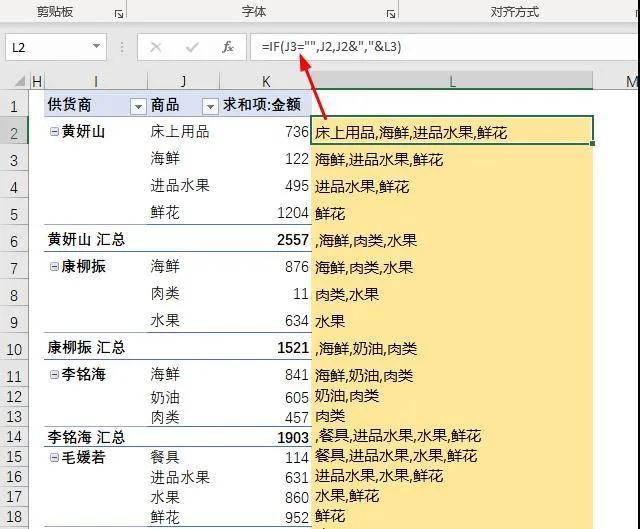Click the value 1903
The width and height of the screenshot is (640, 529).
point(293,438)
